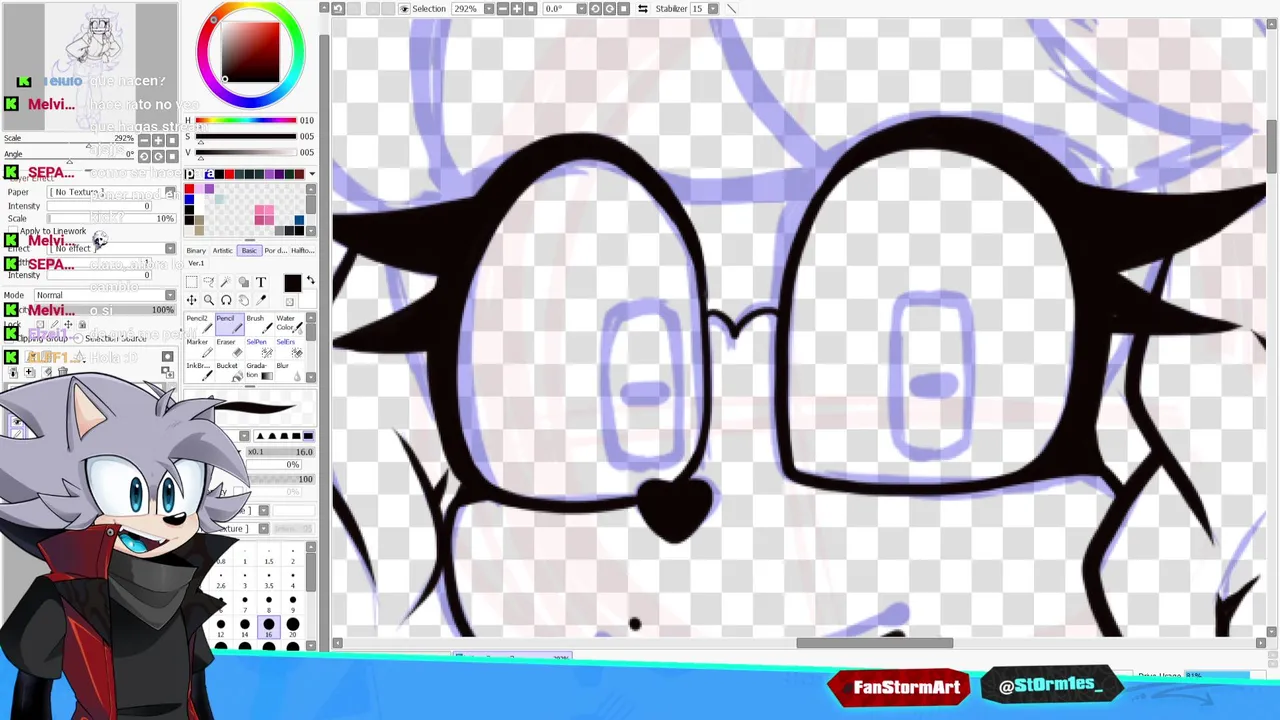Open the blending Mode Normal dropdown
The width and height of the screenshot is (1280, 720).
tap(170, 295)
